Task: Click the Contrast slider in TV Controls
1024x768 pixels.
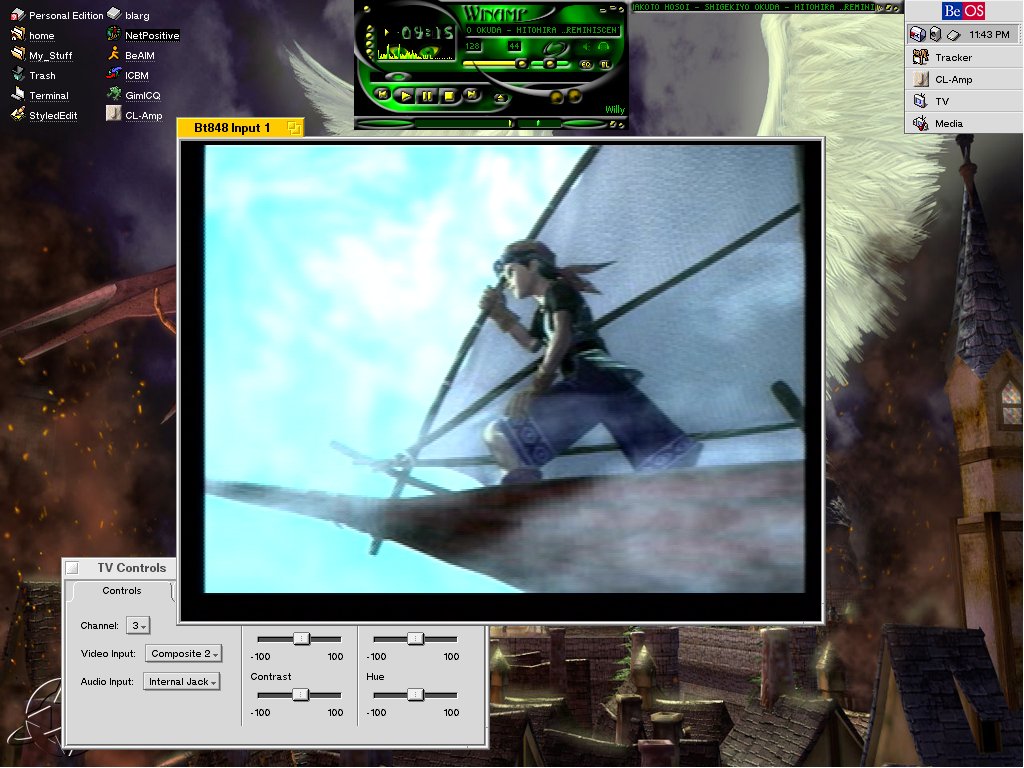Action: pyautogui.click(x=299, y=695)
